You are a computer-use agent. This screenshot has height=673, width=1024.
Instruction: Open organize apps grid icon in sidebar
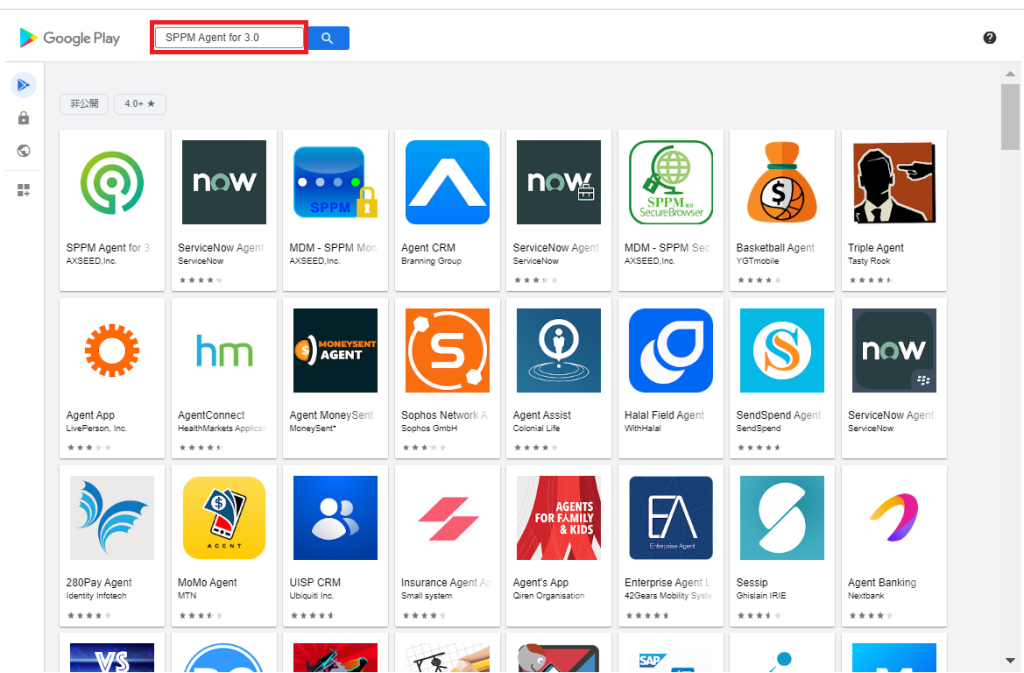point(24,190)
